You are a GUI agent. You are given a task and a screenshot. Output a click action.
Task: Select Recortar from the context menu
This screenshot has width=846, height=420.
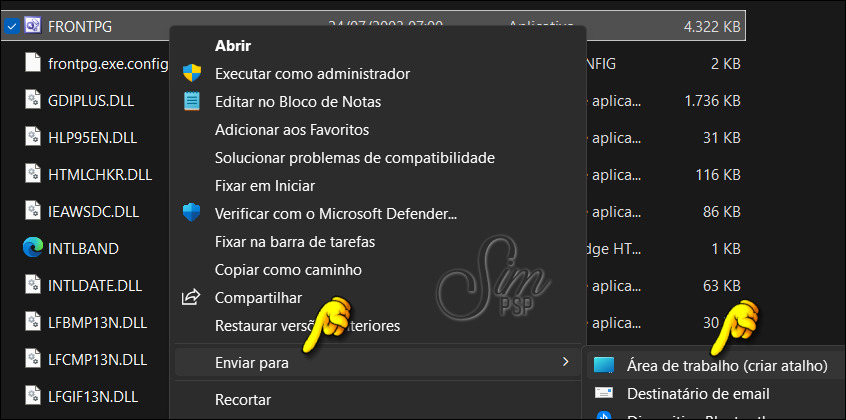click(244, 400)
